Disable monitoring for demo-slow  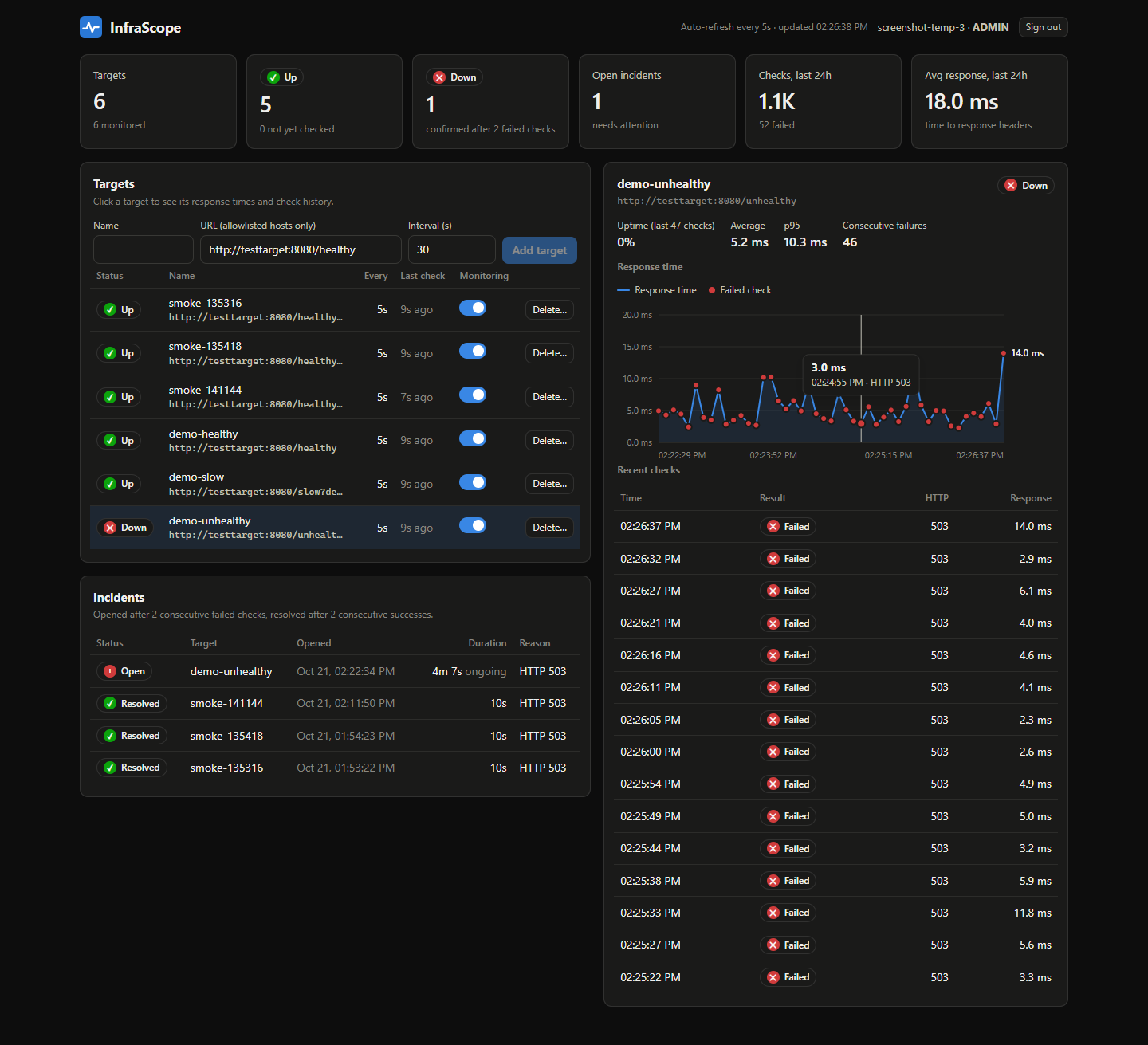[473, 482]
